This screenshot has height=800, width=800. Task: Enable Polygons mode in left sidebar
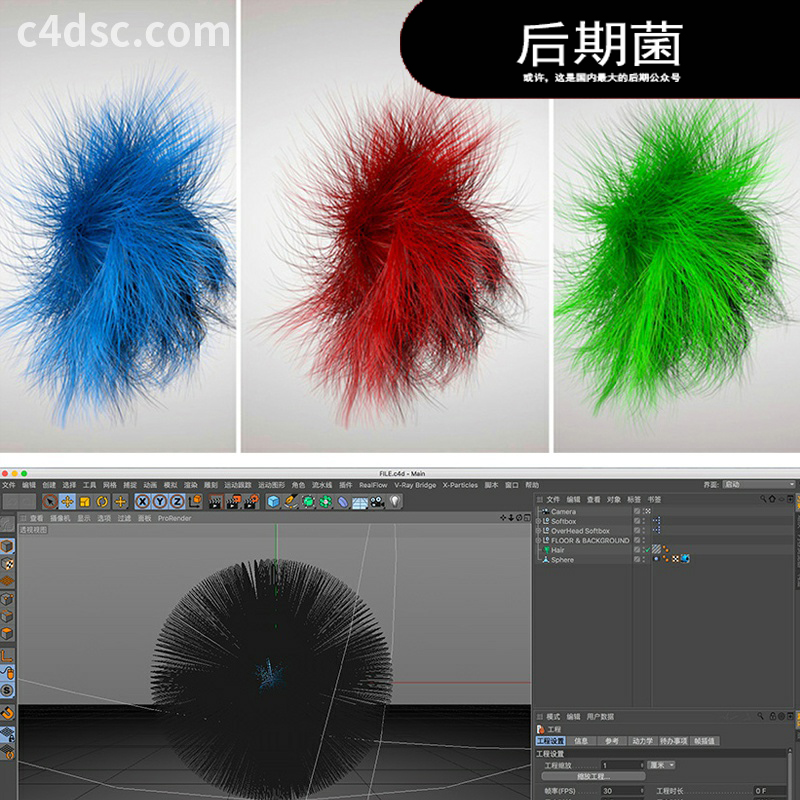(7, 634)
